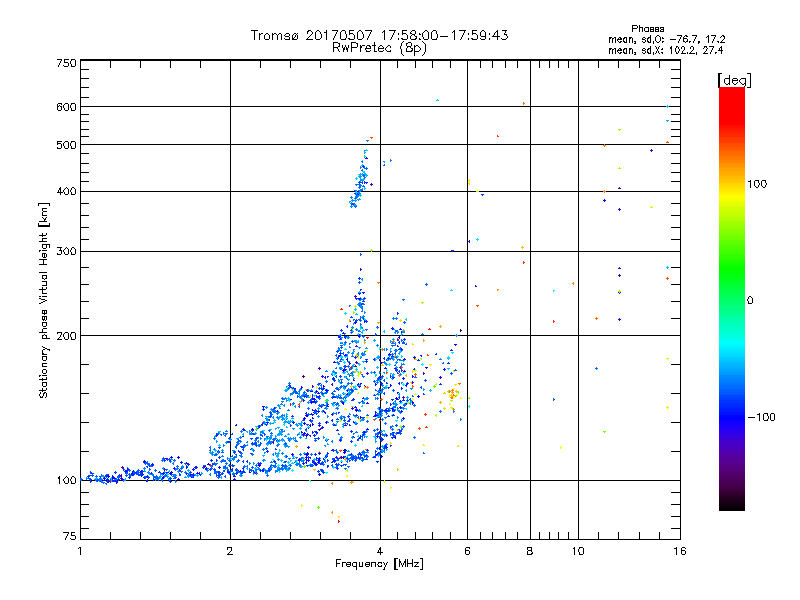Click the "mean, sd,O: -76.7, 17.2" line
Image resolution: width=800 pixels, height=600 pixels.
(x=666, y=39)
